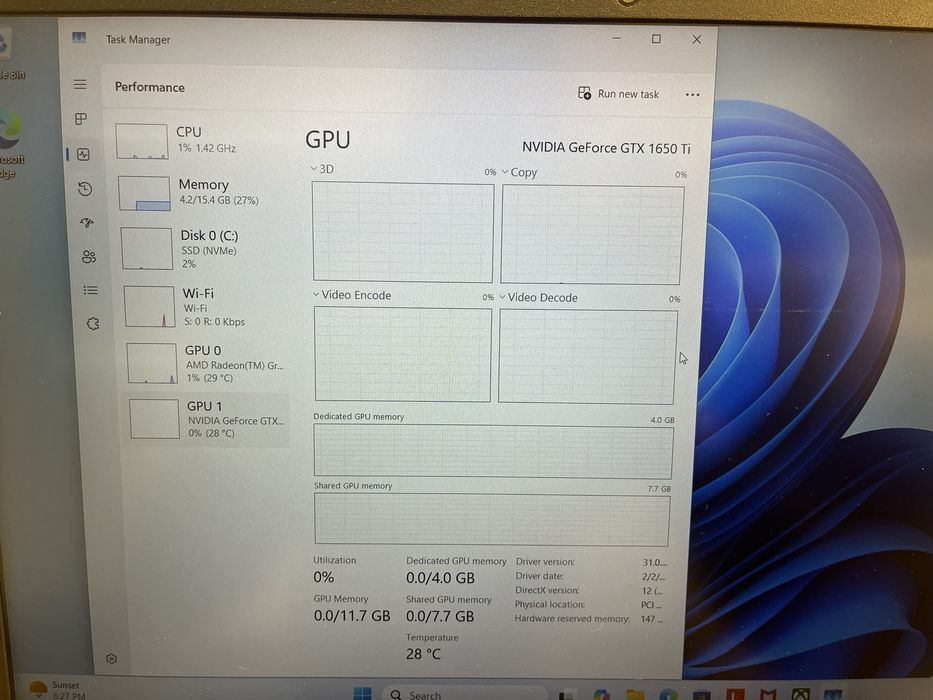Click the Temperature 28 °C value
This screenshot has height=700, width=933.
click(424, 654)
